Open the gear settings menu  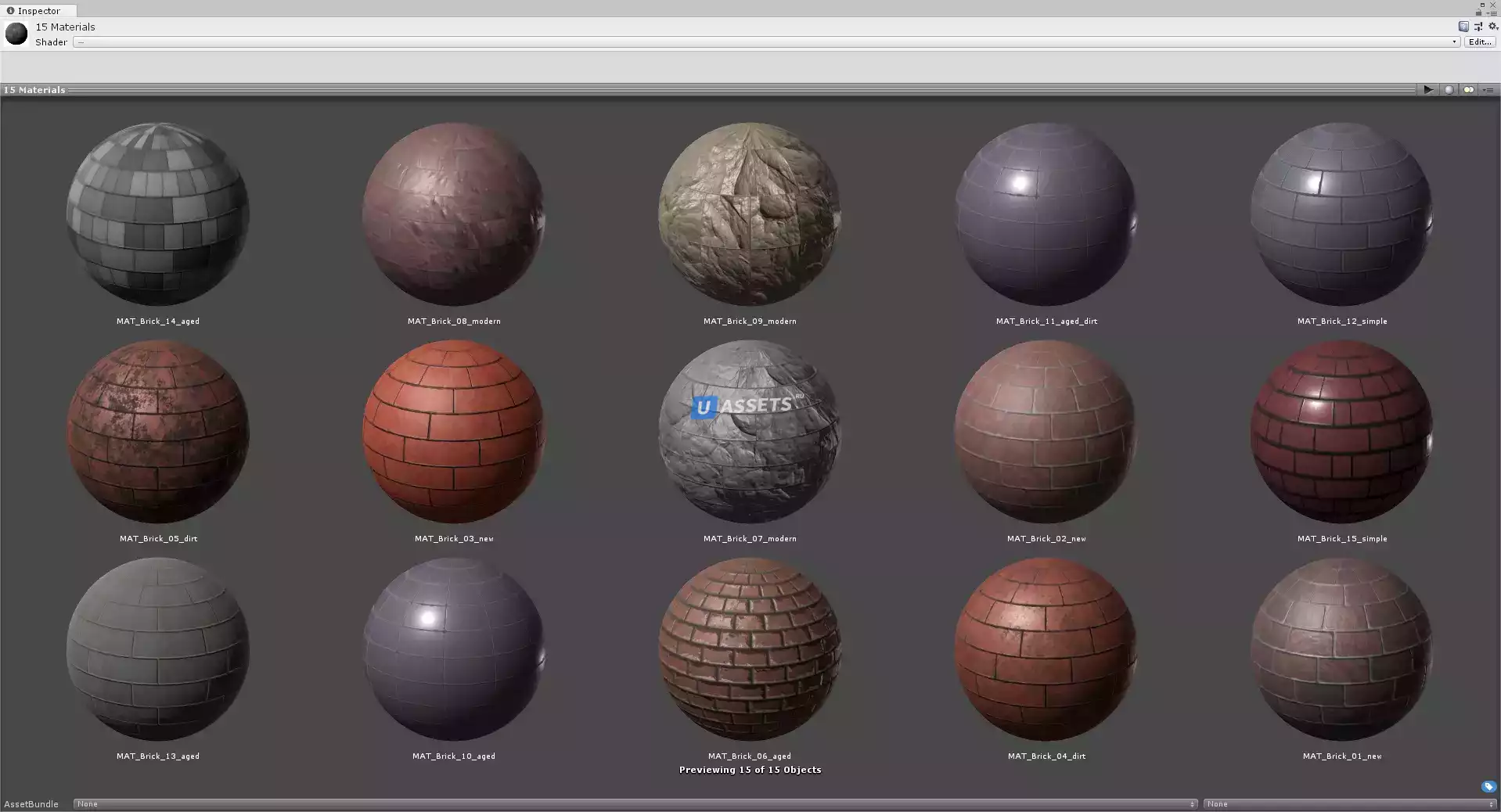pyautogui.click(x=1492, y=27)
